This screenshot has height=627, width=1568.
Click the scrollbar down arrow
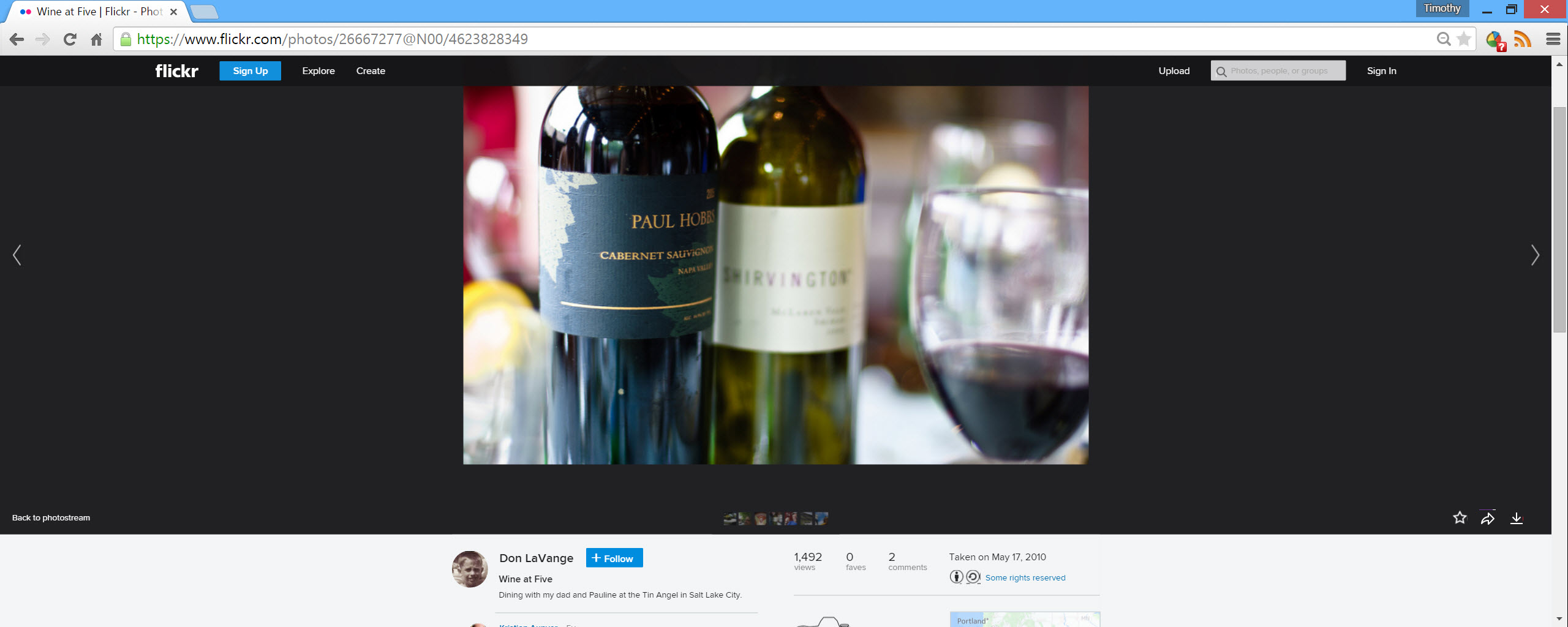click(1559, 619)
